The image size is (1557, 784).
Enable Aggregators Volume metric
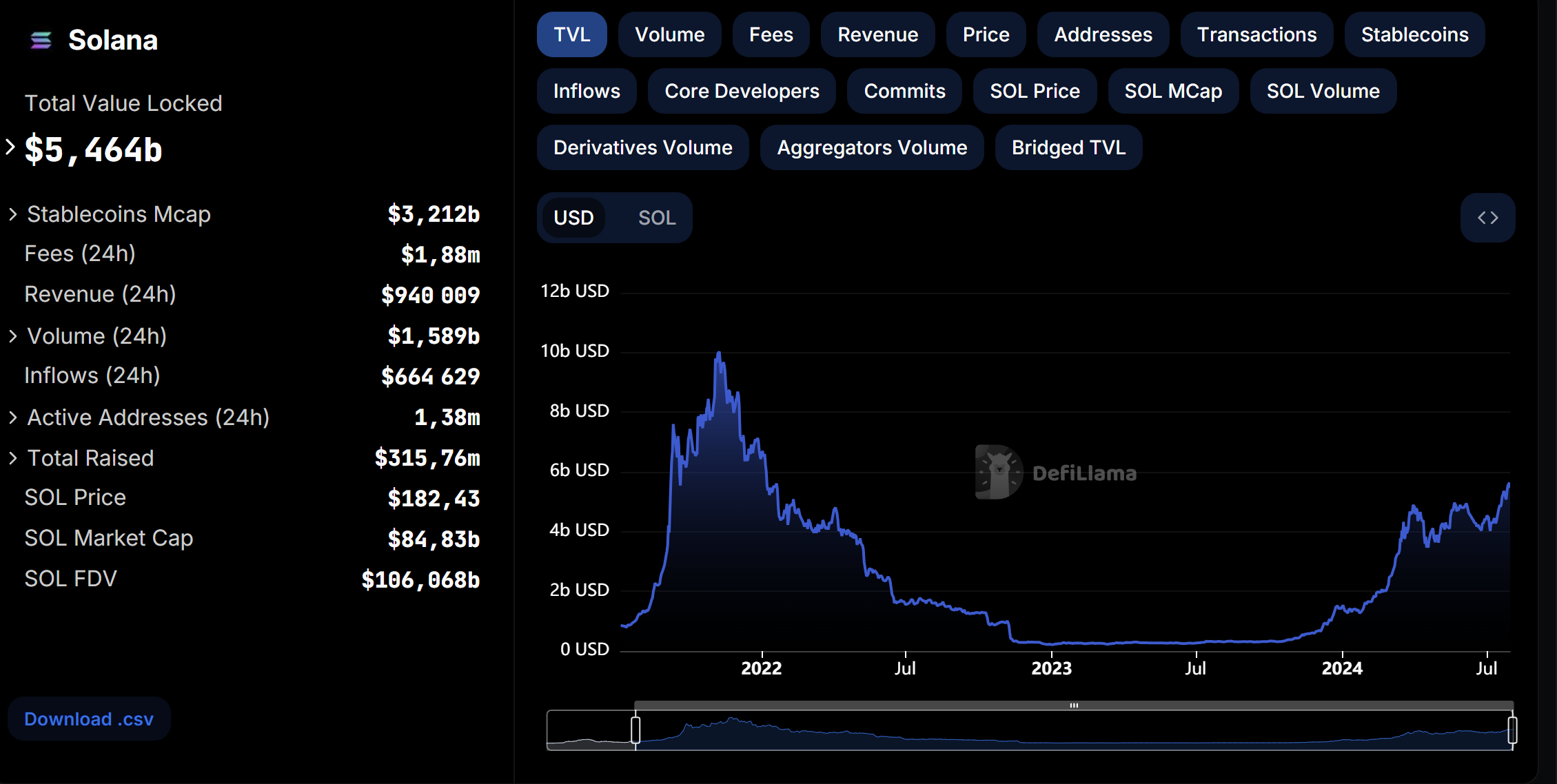(873, 147)
